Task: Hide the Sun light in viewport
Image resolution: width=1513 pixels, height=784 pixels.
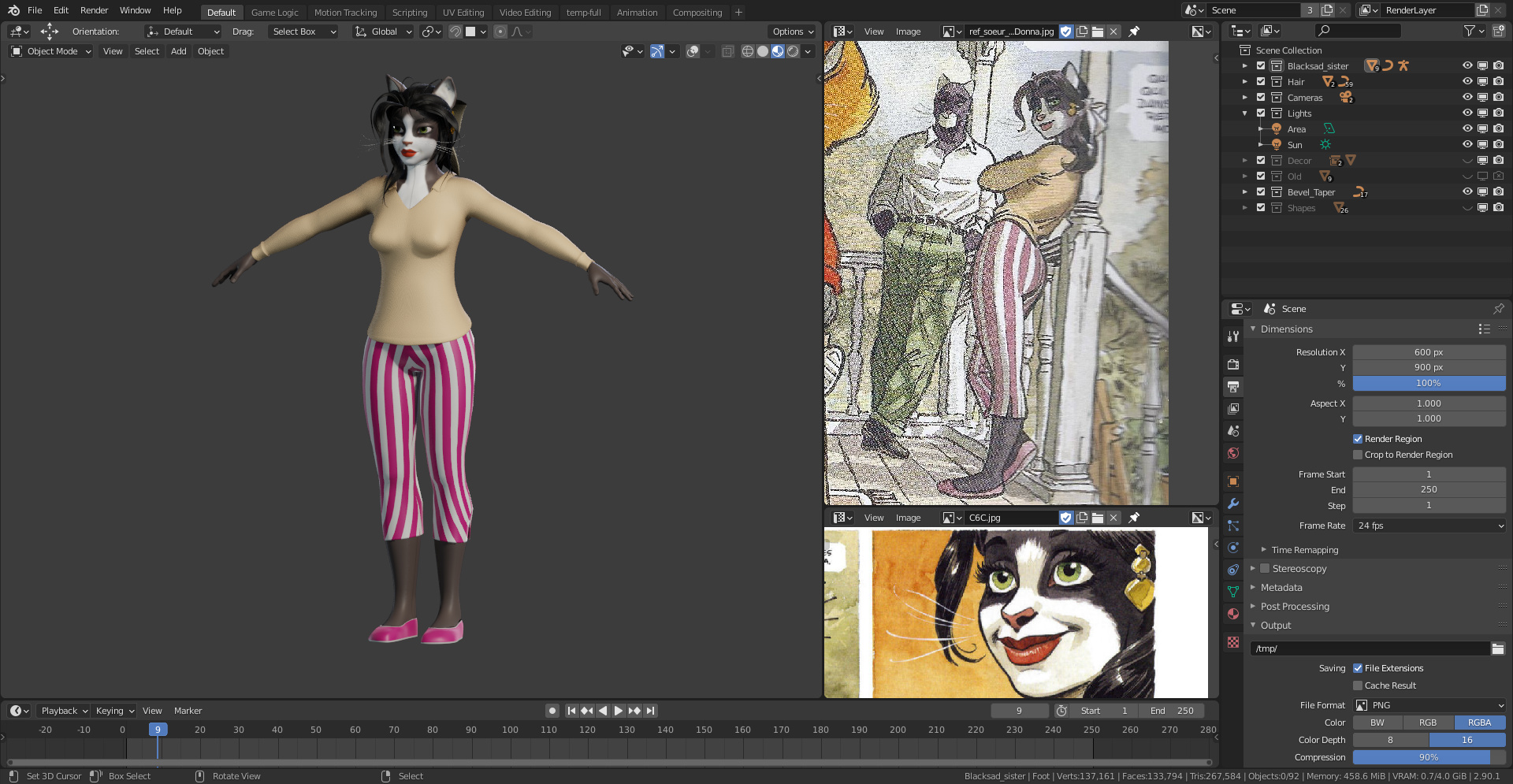Action: pos(1467,145)
